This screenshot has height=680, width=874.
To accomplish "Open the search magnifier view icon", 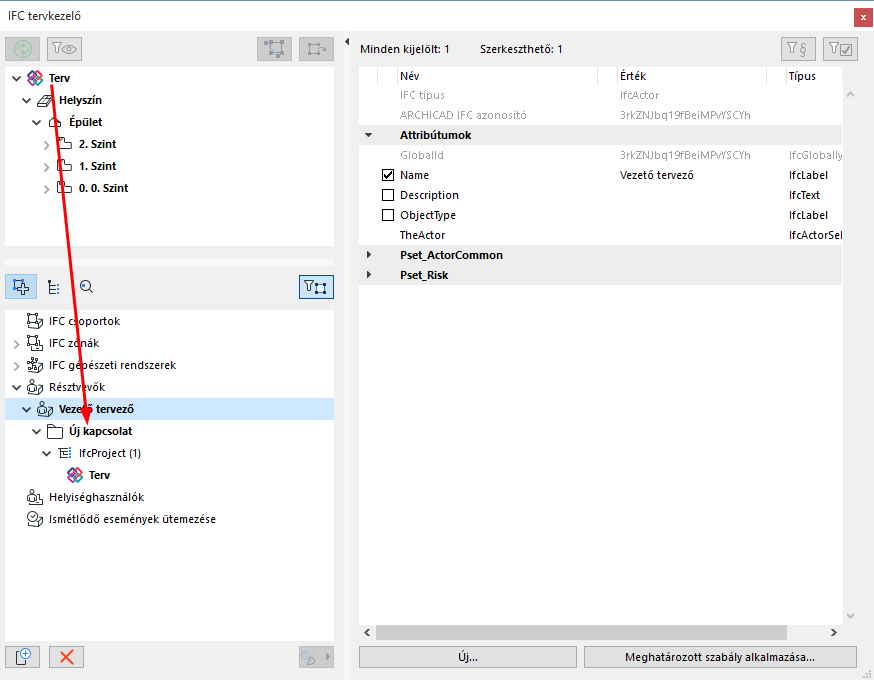I will pos(86,287).
